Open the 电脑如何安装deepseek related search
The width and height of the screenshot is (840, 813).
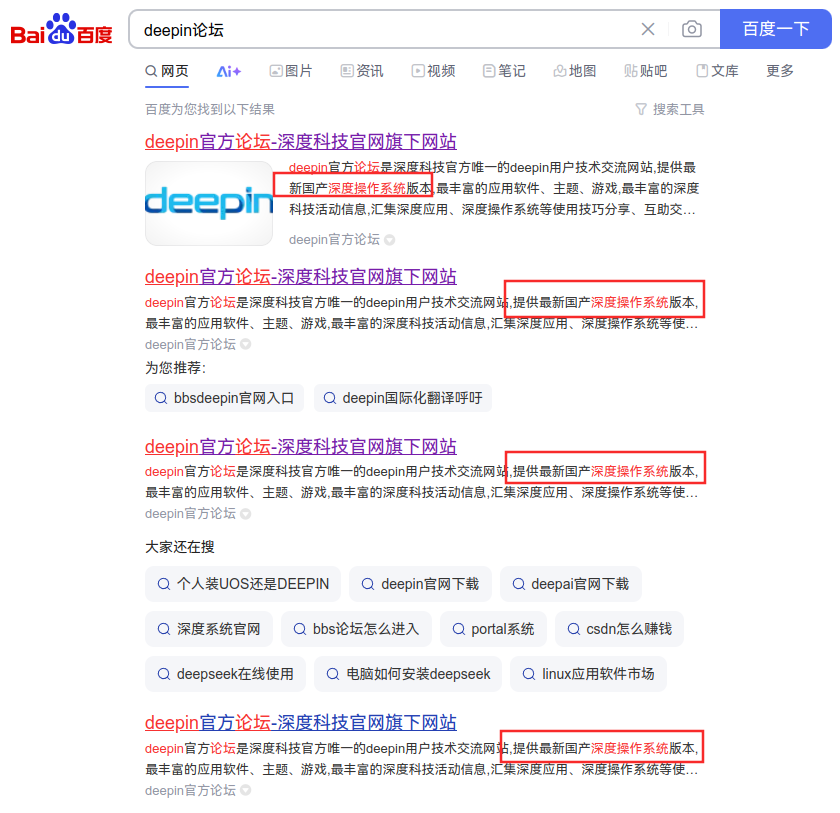click(408, 674)
